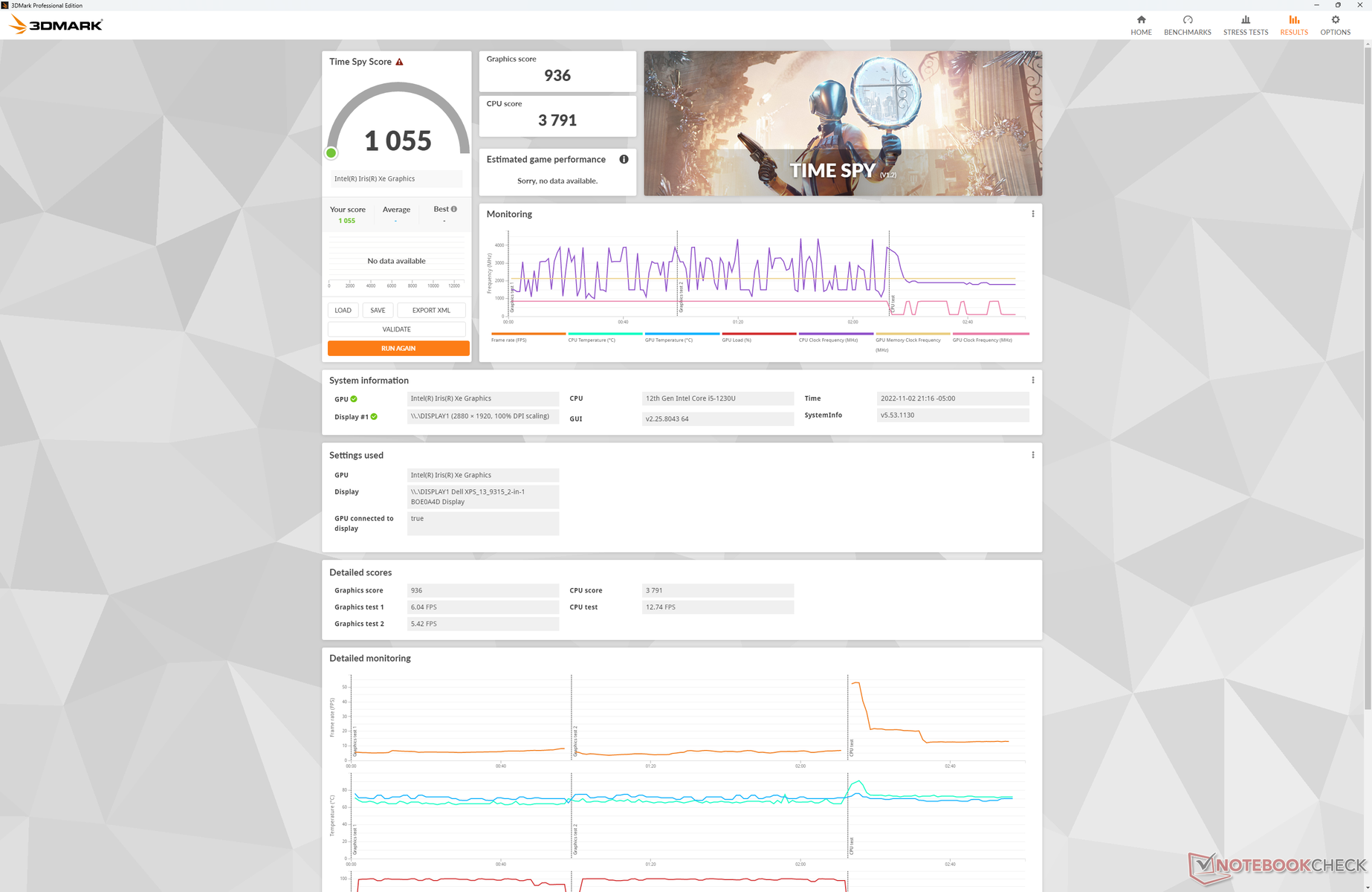Open the Settings used three-dot menu

[1032, 455]
